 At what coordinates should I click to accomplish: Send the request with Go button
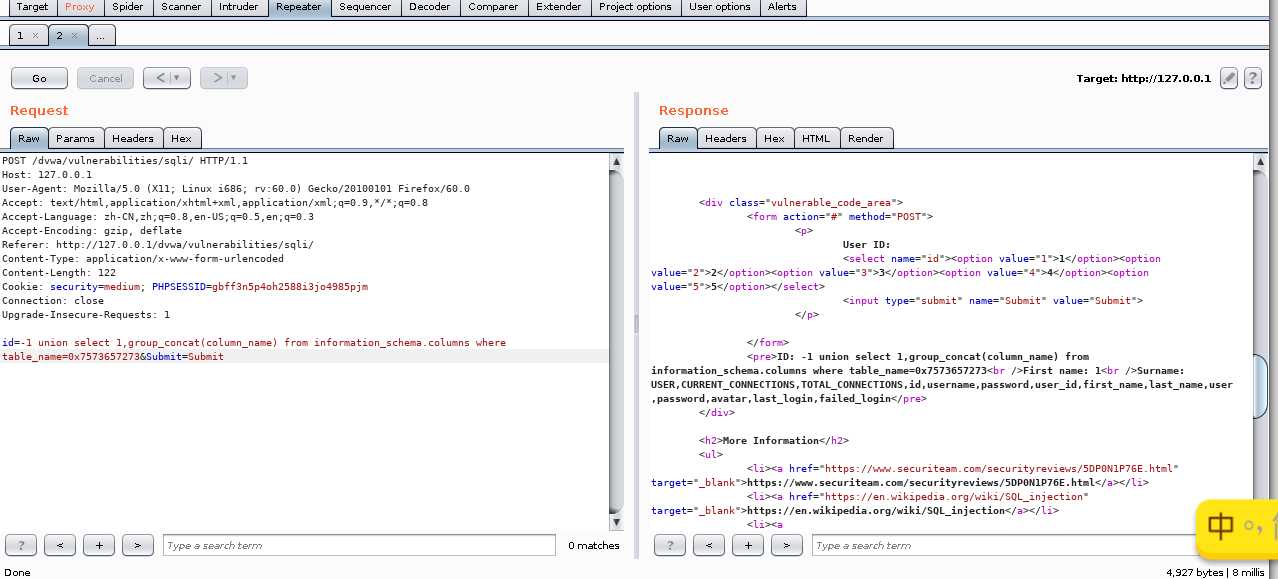click(x=39, y=78)
